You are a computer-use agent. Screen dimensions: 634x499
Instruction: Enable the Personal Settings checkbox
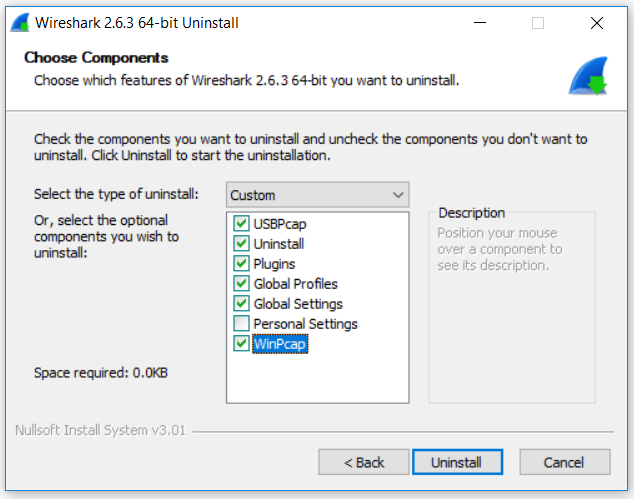[241, 324]
